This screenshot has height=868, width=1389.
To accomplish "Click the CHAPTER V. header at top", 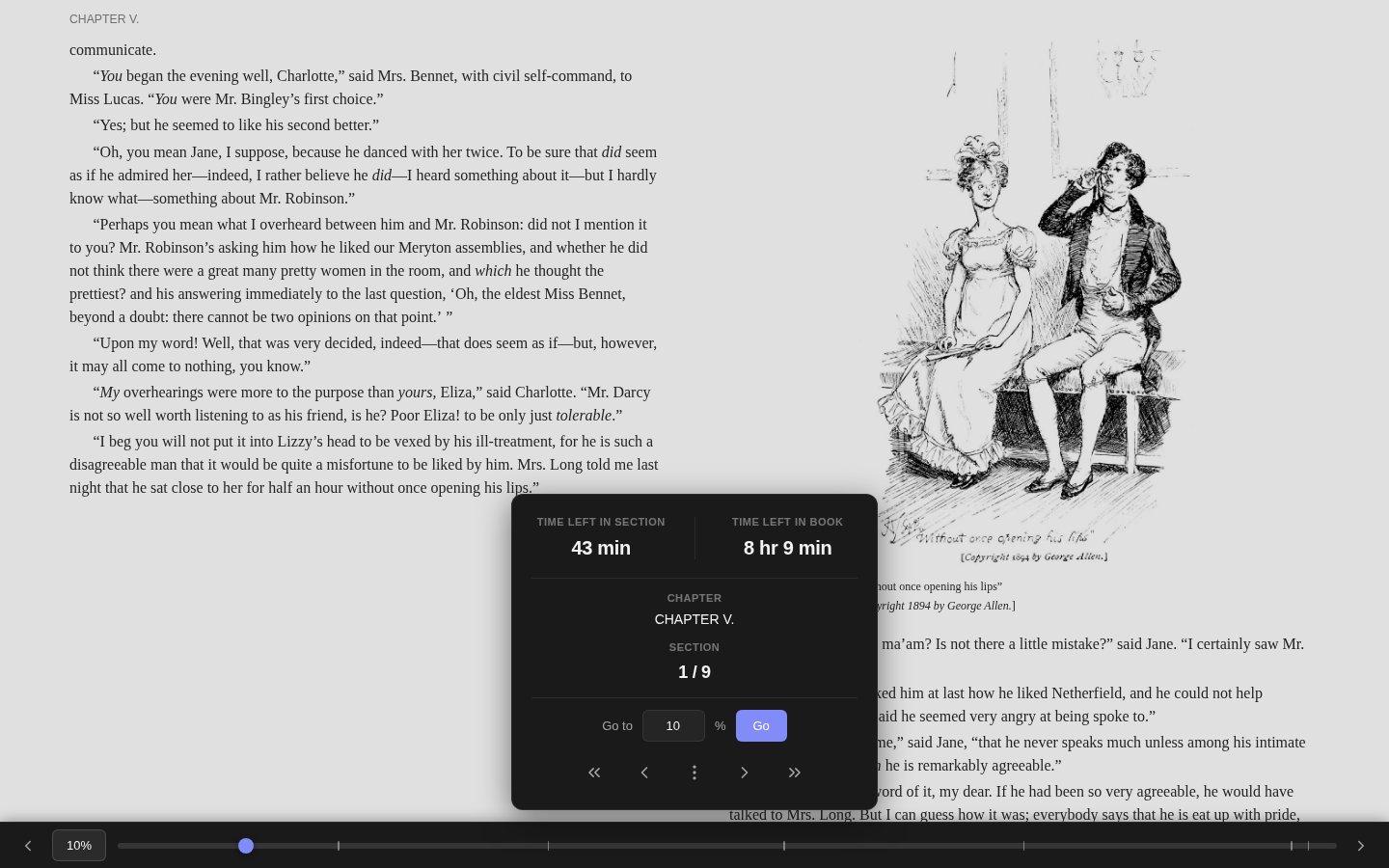I will point(104,19).
